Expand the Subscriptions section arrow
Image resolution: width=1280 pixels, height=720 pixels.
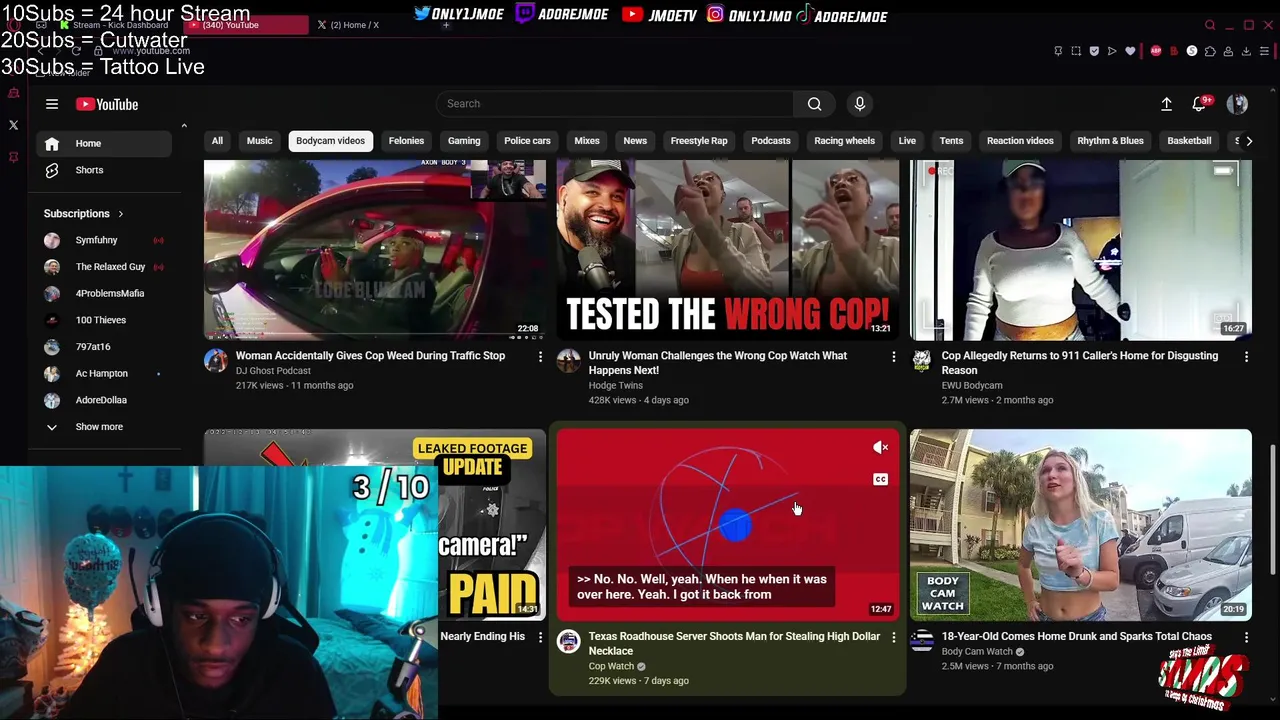tap(120, 214)
